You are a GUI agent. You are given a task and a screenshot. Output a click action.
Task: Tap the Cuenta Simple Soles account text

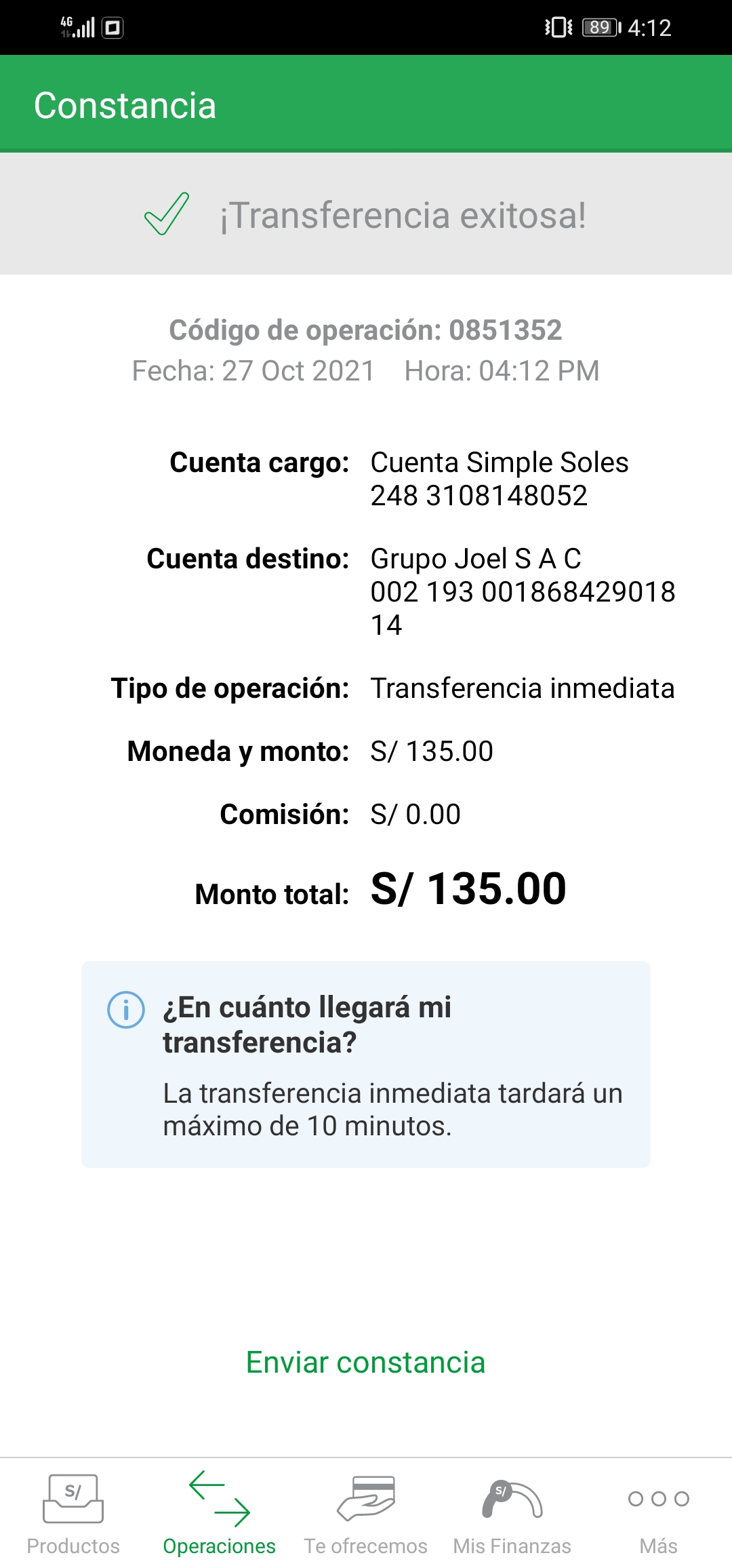coord(500,463)
